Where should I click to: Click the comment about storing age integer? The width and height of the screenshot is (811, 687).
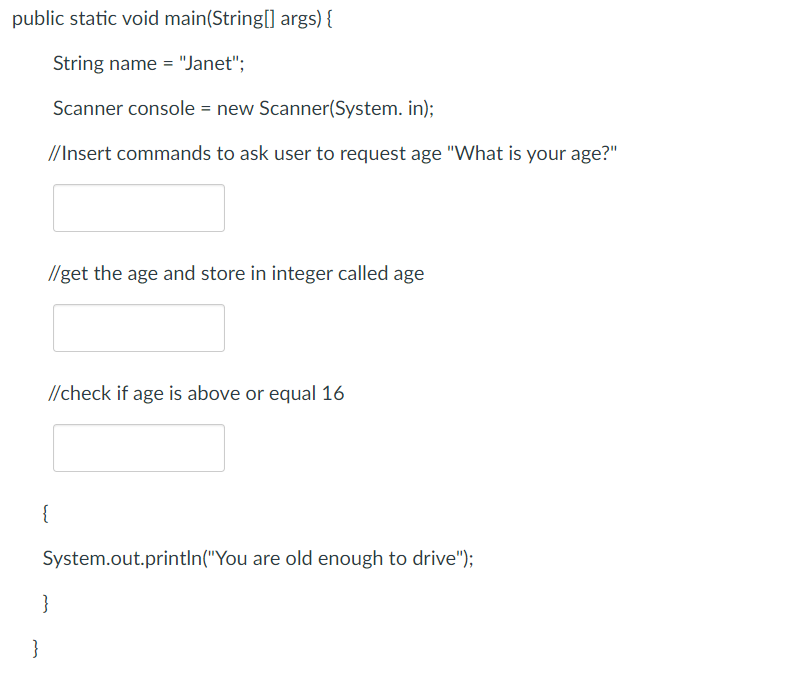point(236,273)
